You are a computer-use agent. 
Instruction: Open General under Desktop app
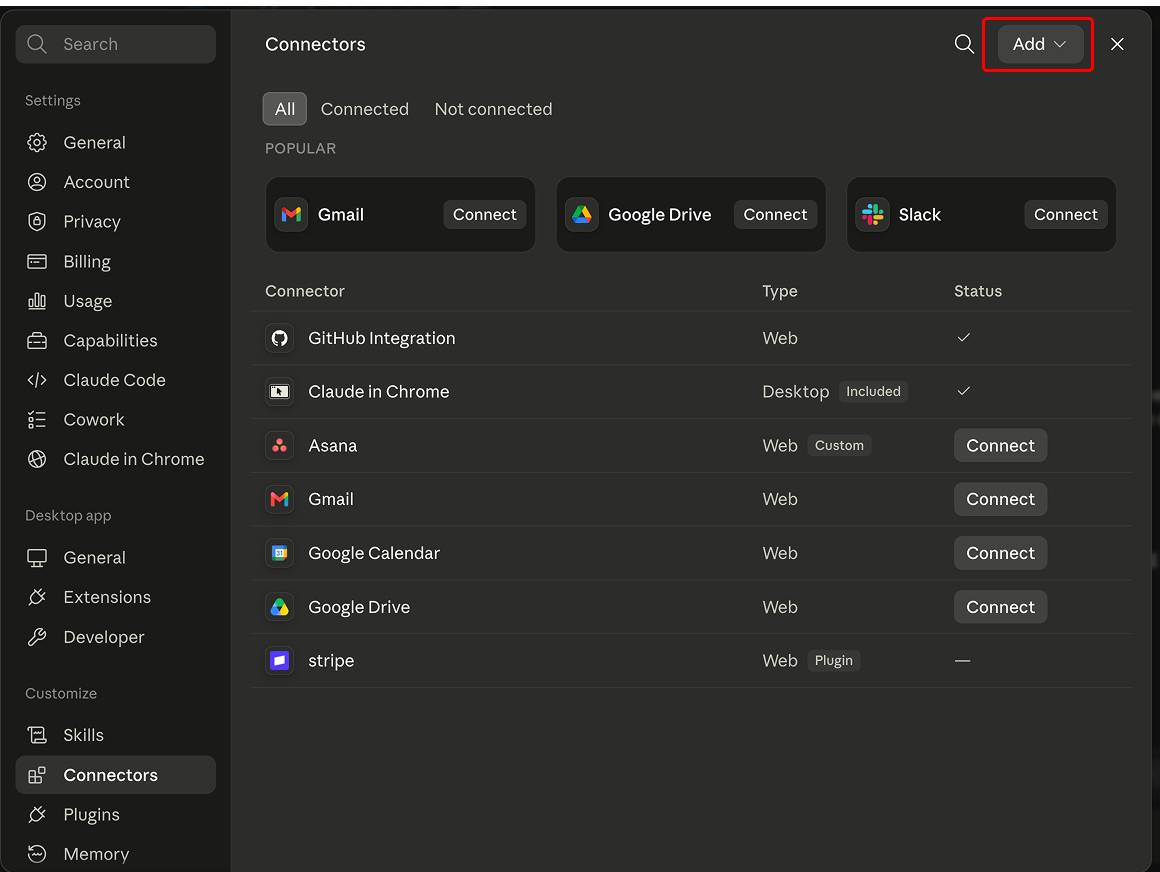[115, 558]
